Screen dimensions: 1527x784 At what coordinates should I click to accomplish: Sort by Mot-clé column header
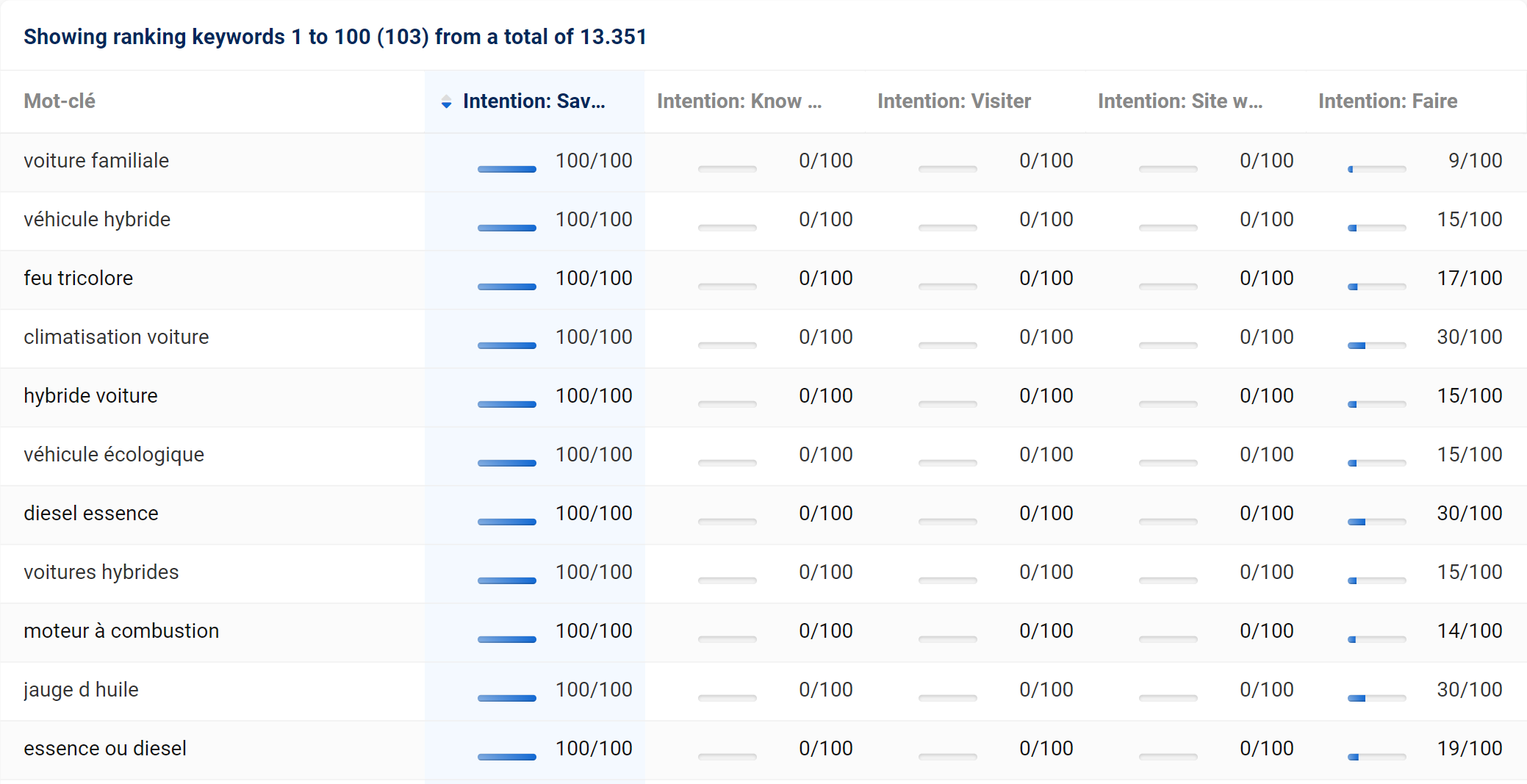pyautogui.click(x=60, y=101)
